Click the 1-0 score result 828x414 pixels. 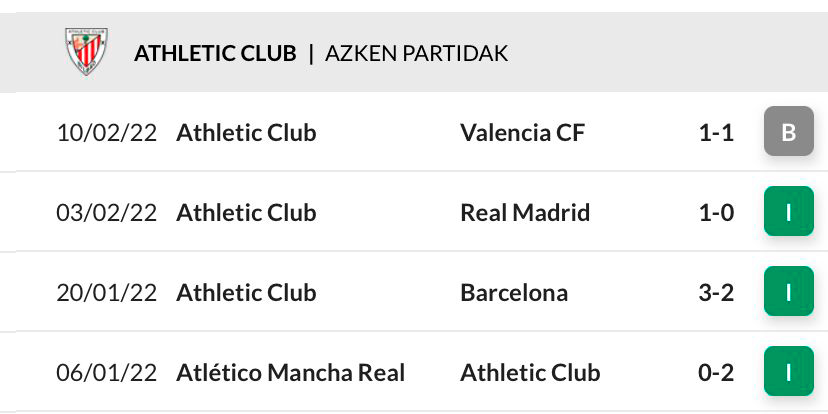click(716, 212)
